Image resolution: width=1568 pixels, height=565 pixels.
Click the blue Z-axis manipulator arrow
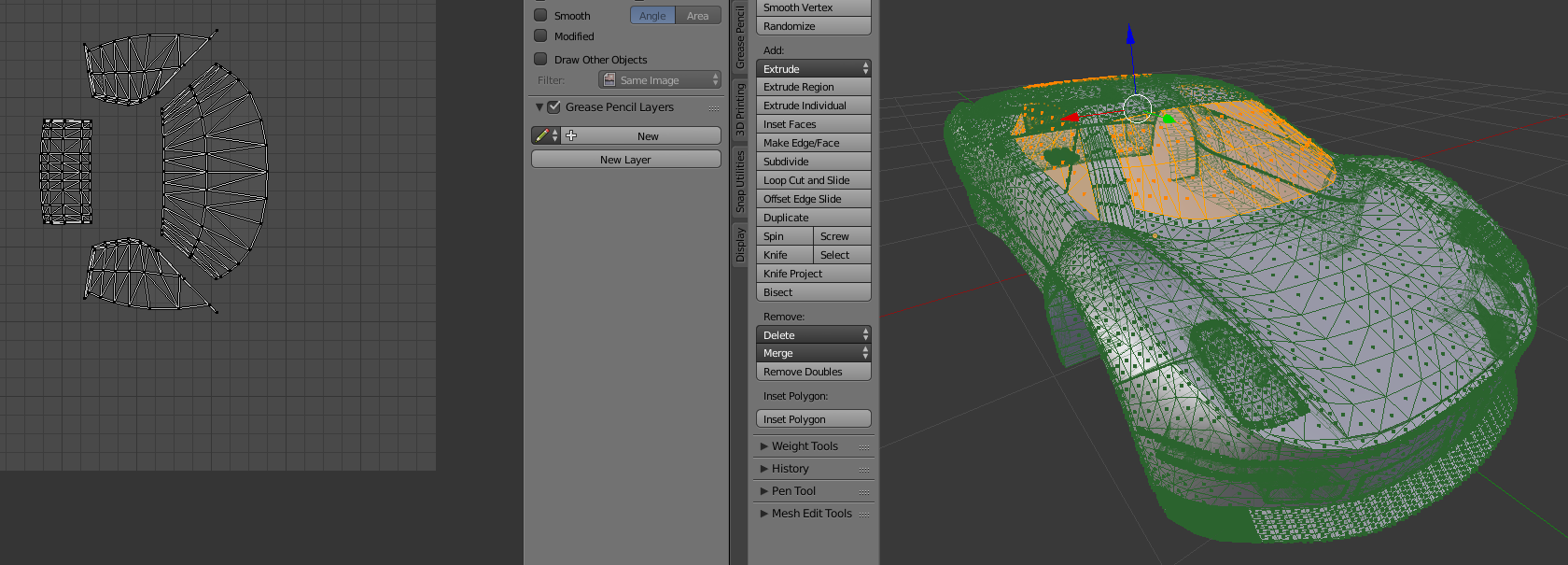pos(1130,35)
